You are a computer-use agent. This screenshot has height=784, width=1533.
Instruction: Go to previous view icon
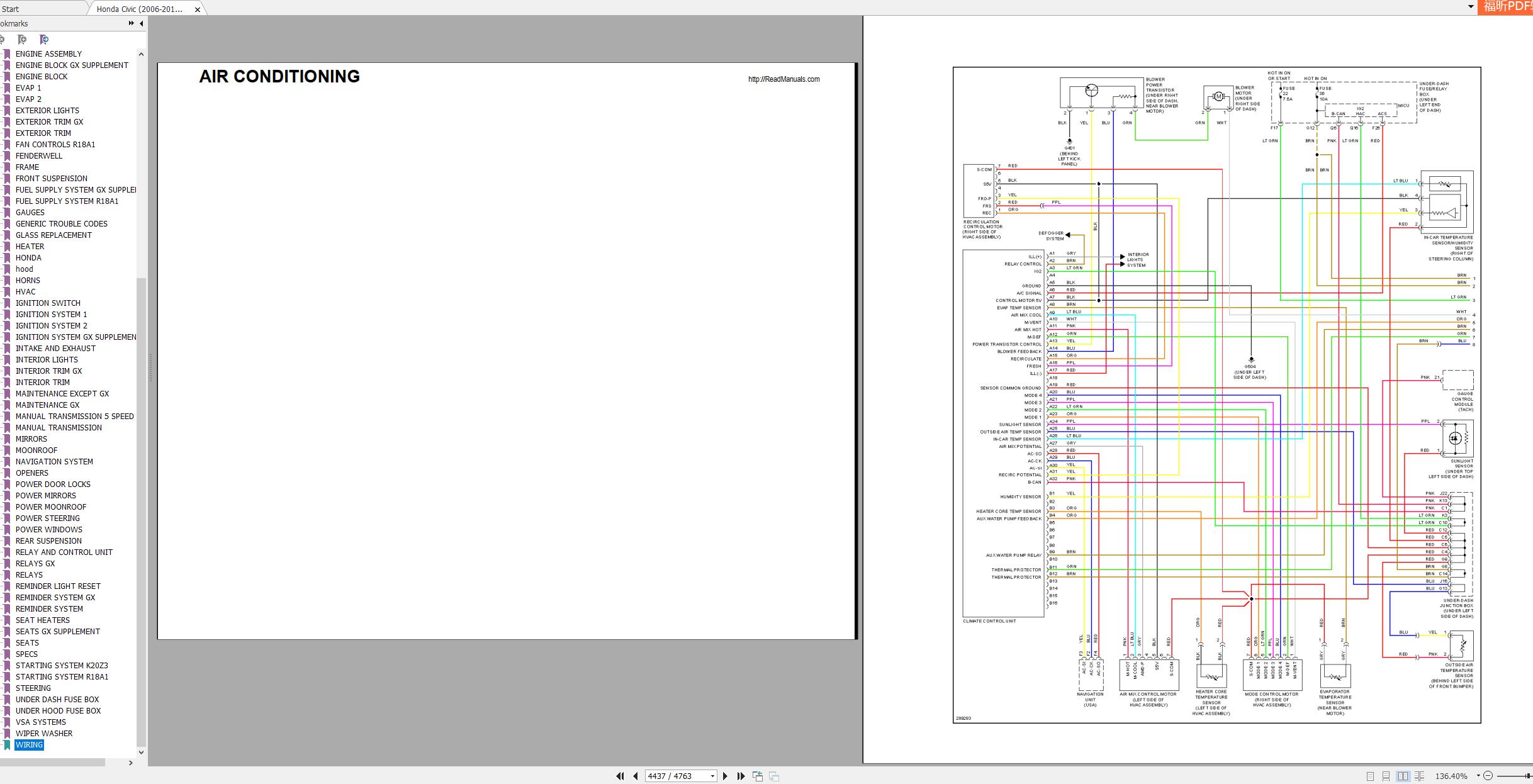[758, 776]
